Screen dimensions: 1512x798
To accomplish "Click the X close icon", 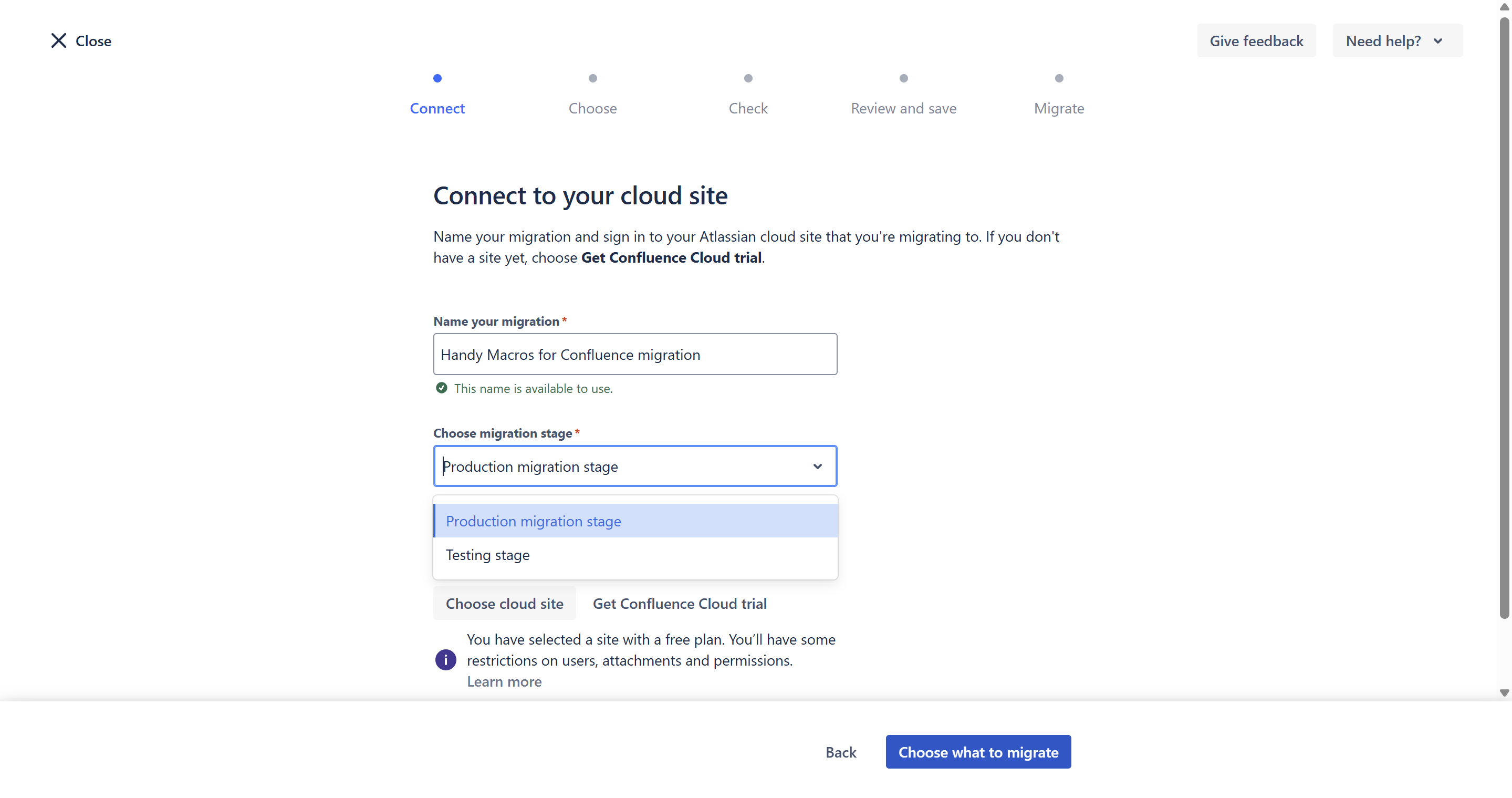I will pyautogui.click(x=59, y=40).
